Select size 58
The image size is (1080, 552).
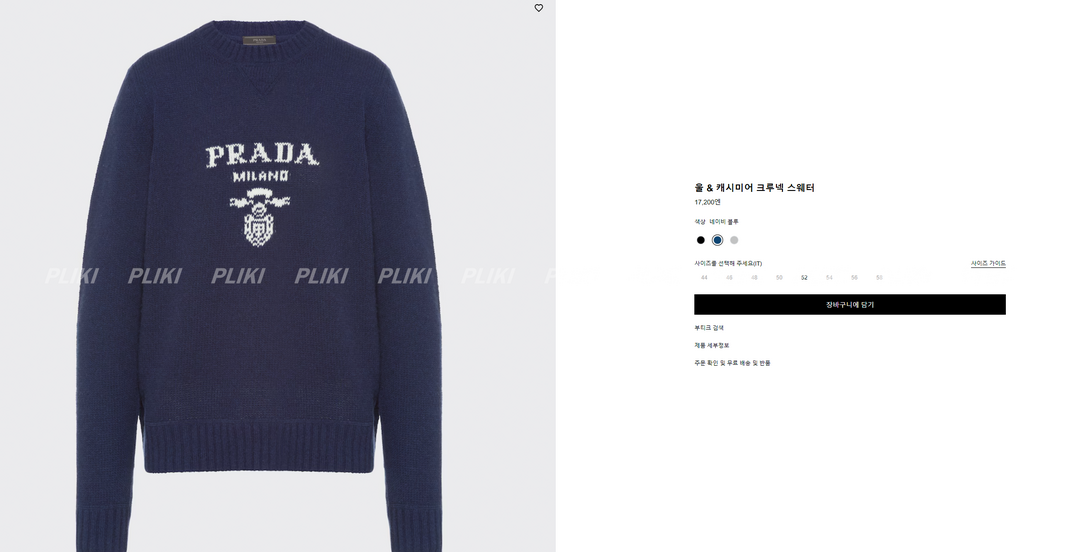[x=879, y=278]
